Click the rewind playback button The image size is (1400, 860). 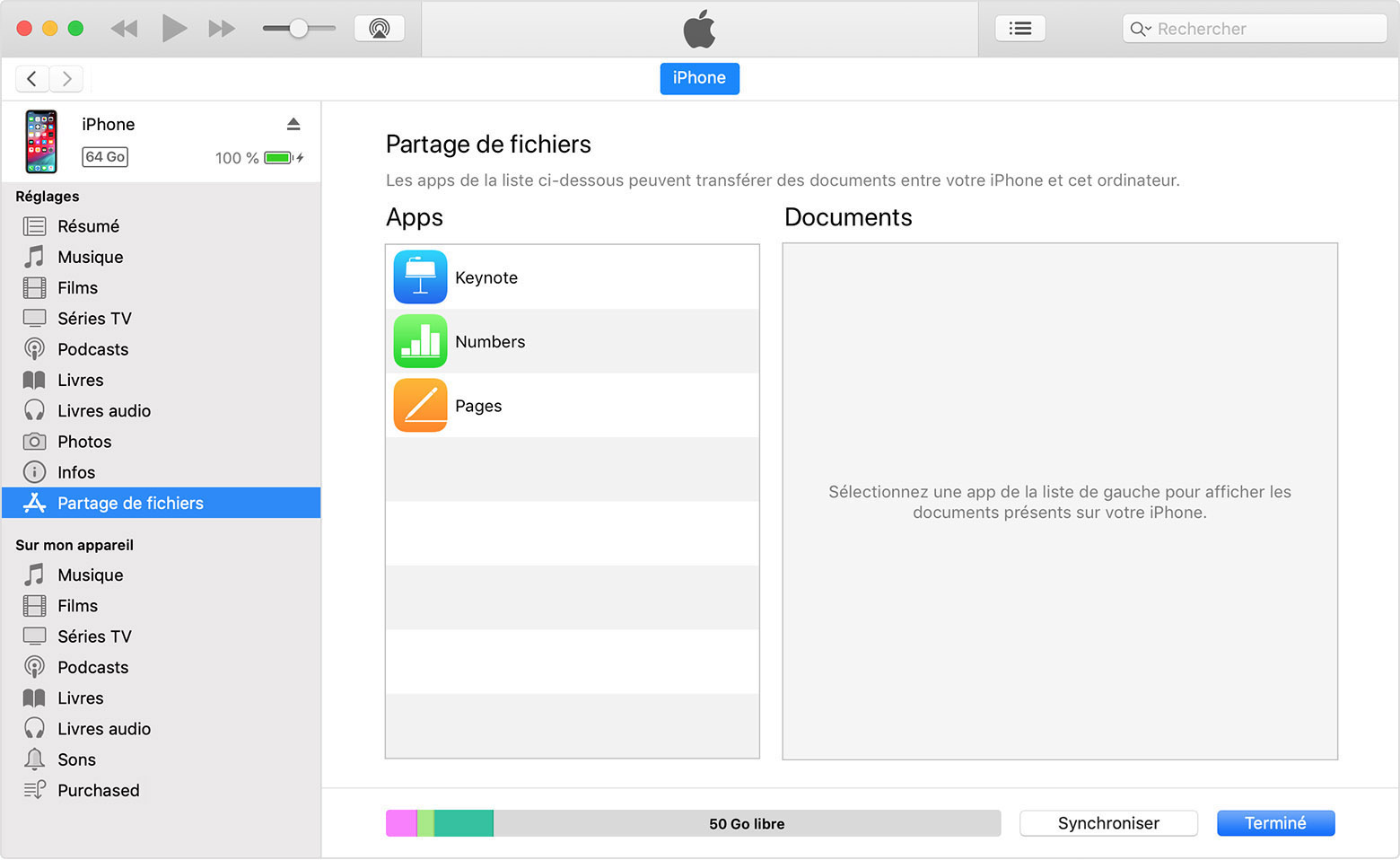[x=124, y=29]
